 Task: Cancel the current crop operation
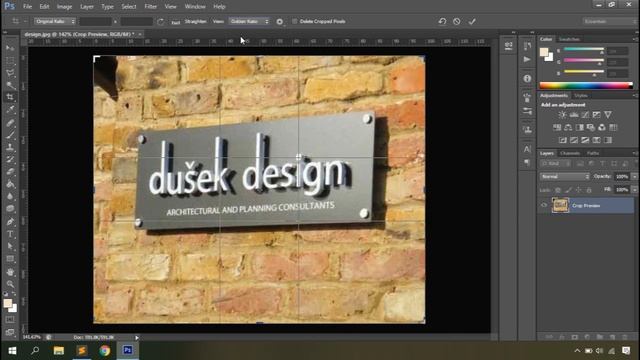tap(457, 22)
